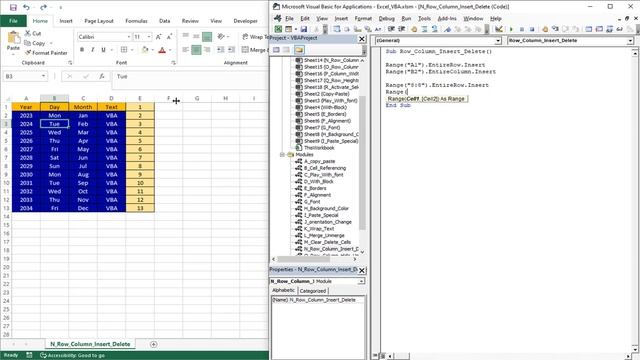Switch to the Formulas ribbon tab
The height and width of the screenshot is (360, 640).
[x=136, y=21]
